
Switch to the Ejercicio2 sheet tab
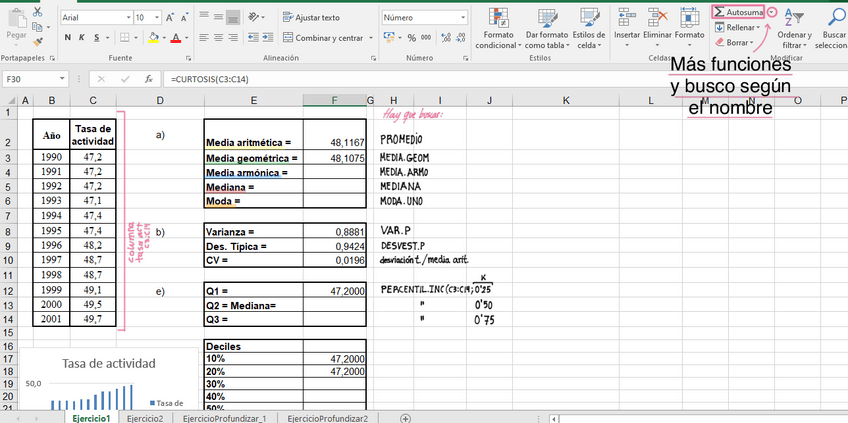tap(145, 417)
